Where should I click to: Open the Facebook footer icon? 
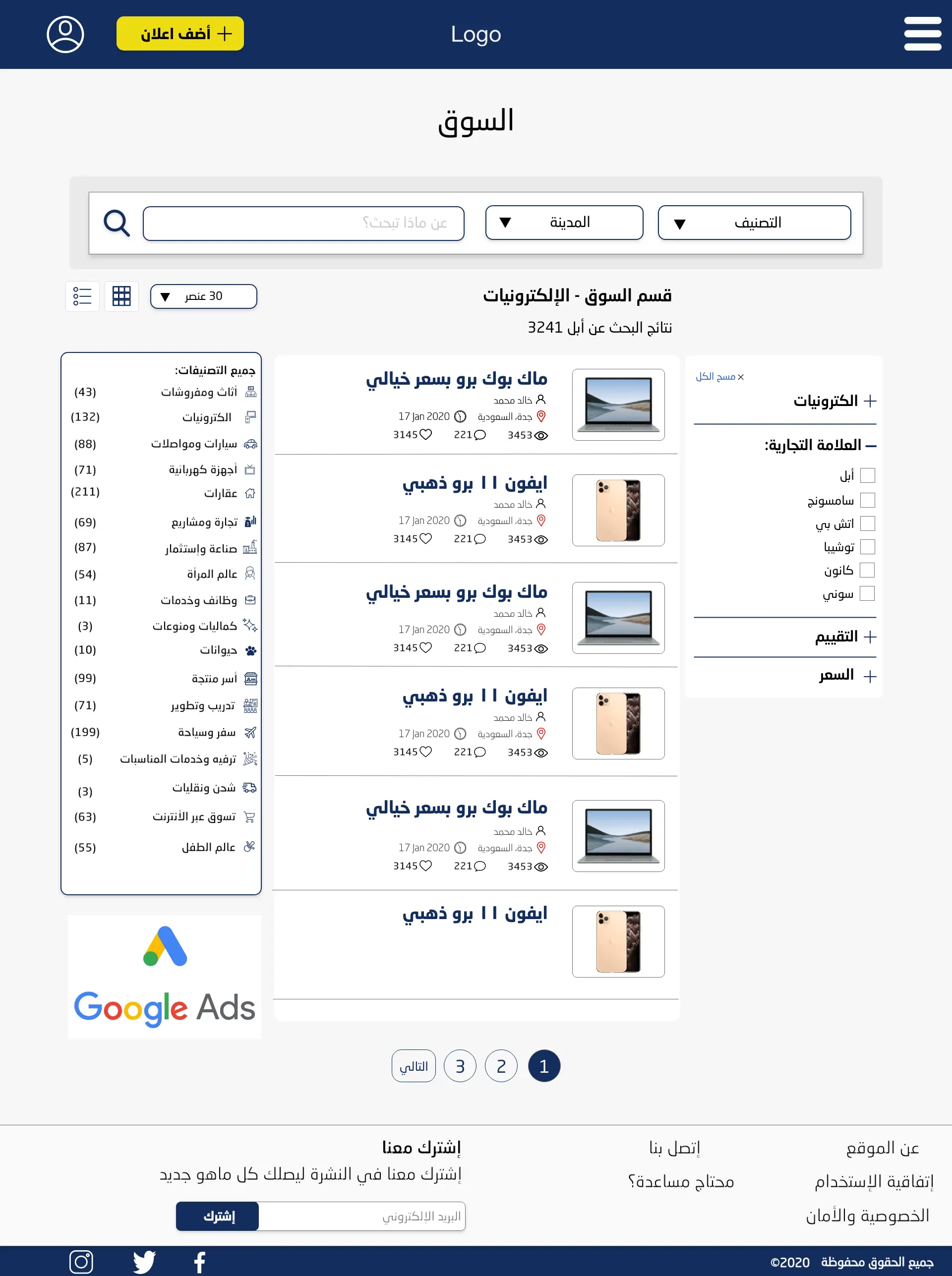[199, 1262]
